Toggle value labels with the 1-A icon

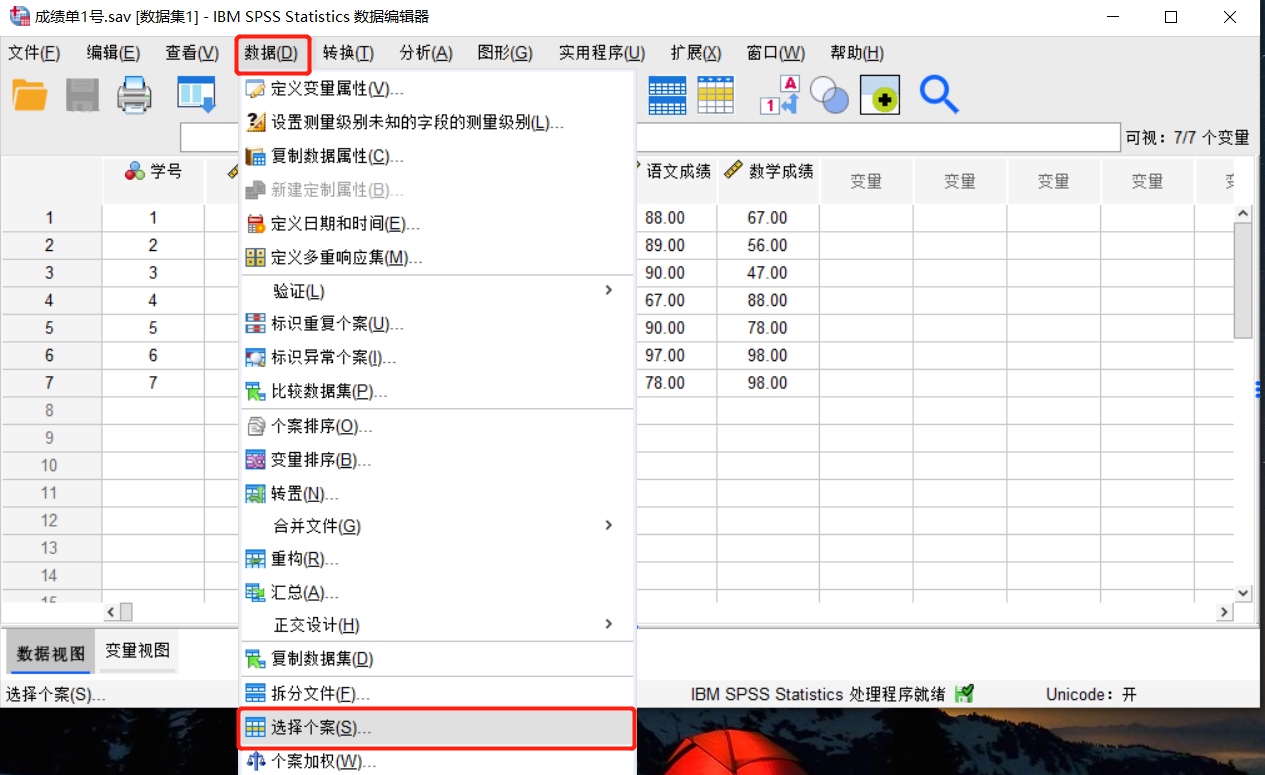[779, 94]
